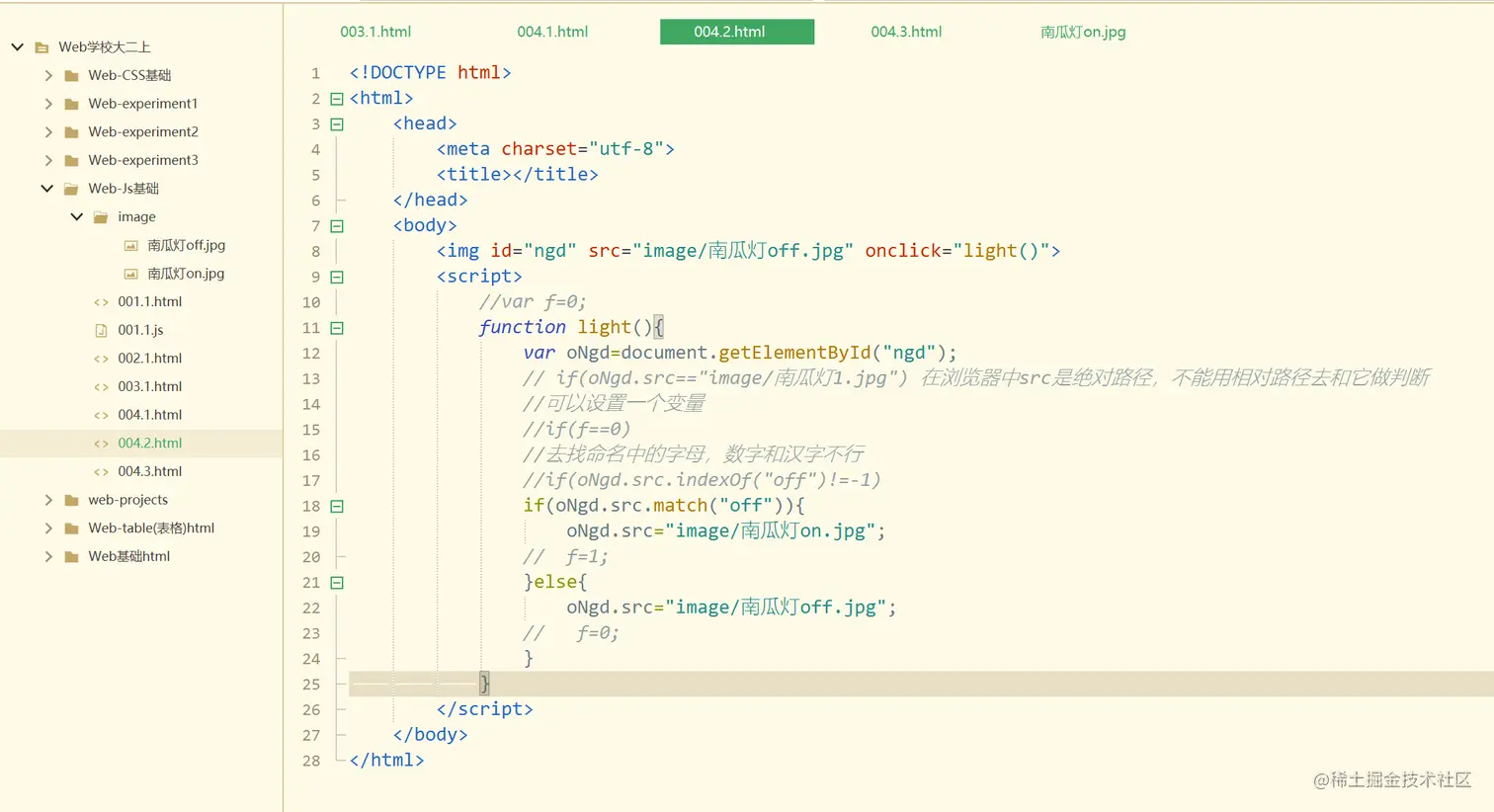Open 南瓜灯on.jpg in the file tree

tap(186, 274)
